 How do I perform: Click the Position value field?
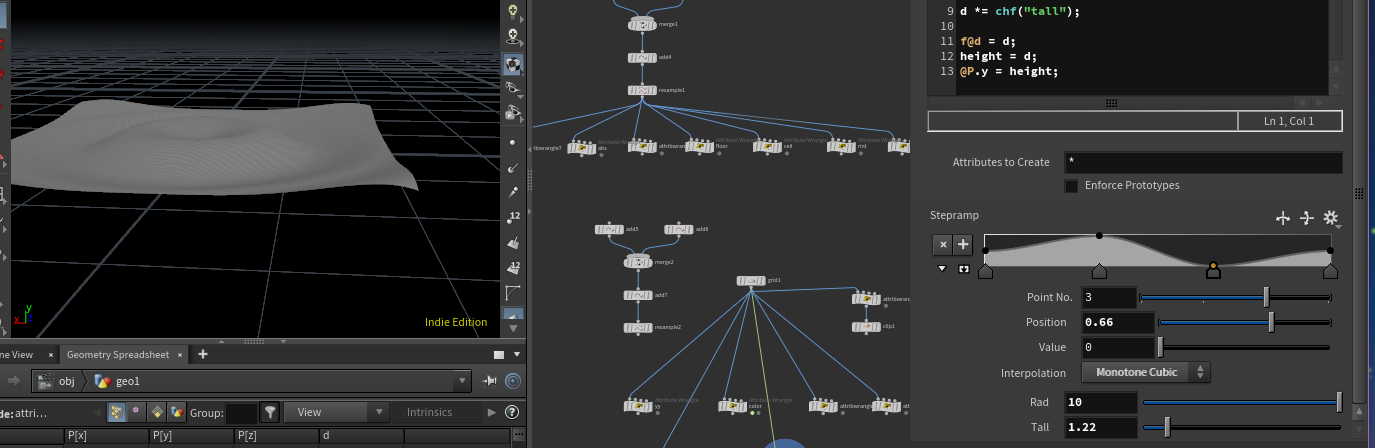pyautogui.click(x=1118, y=322)
